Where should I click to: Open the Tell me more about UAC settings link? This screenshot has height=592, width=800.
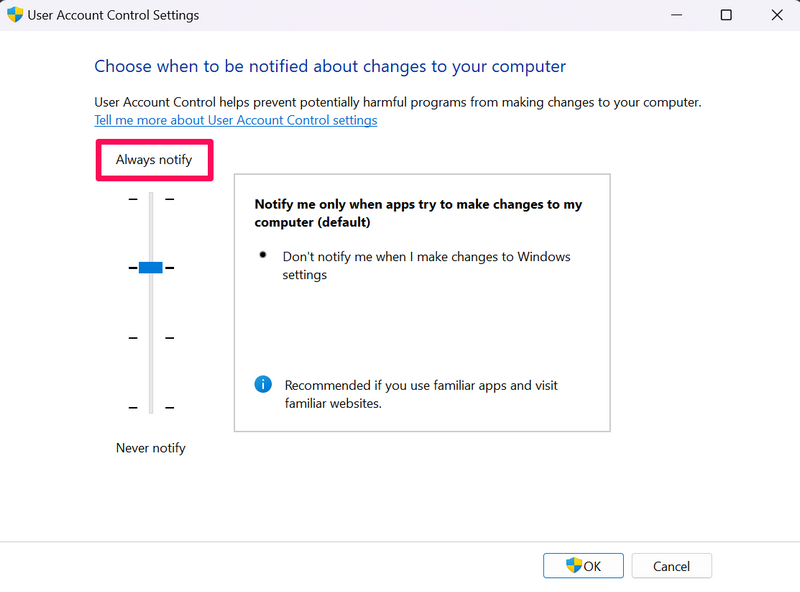(x=235, y=120)
